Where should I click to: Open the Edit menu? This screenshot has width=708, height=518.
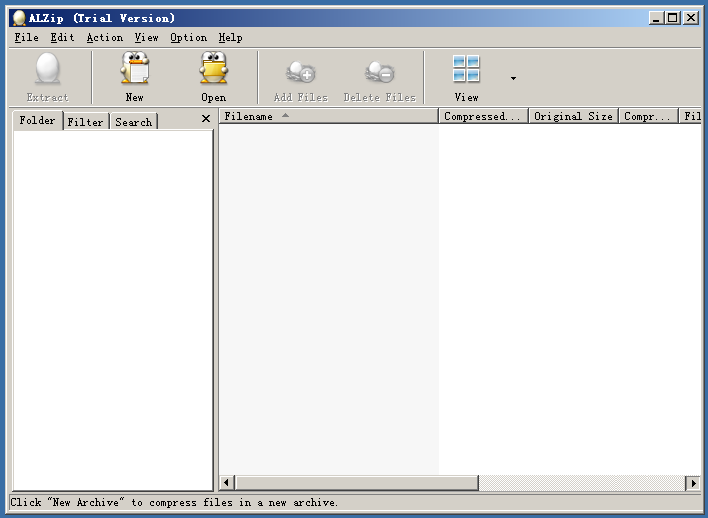62,37
